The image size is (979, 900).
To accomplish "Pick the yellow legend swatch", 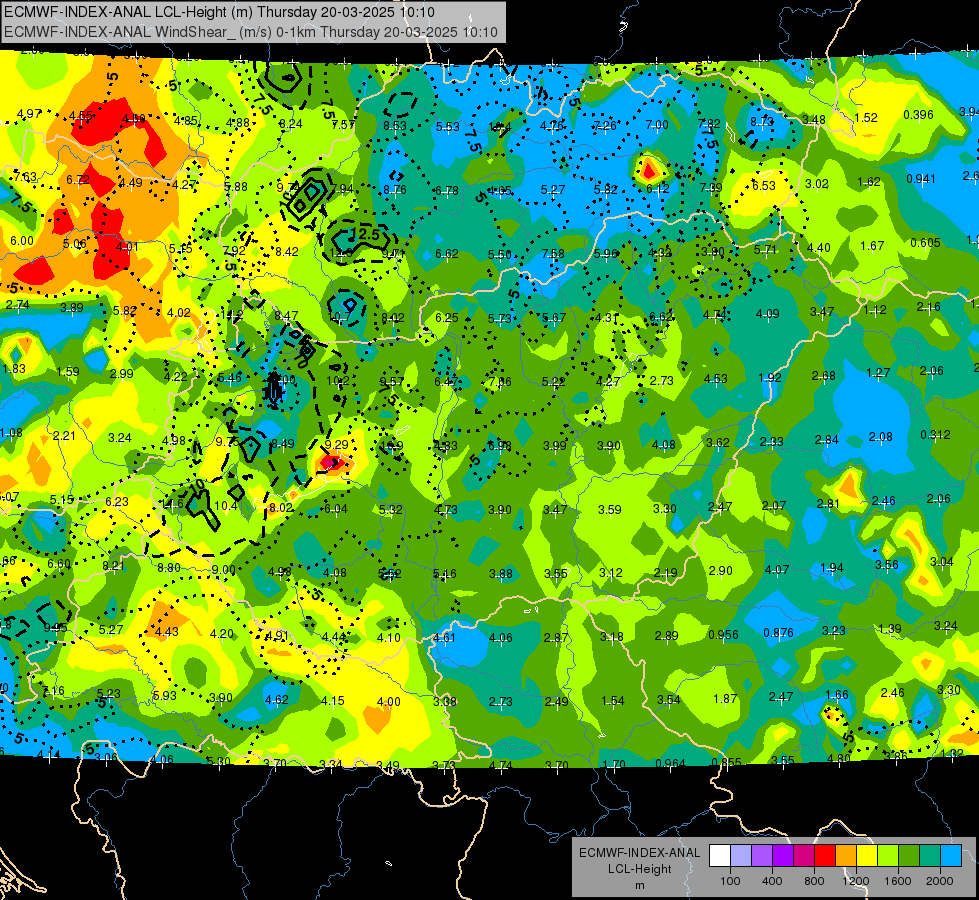I will (867, 856).
